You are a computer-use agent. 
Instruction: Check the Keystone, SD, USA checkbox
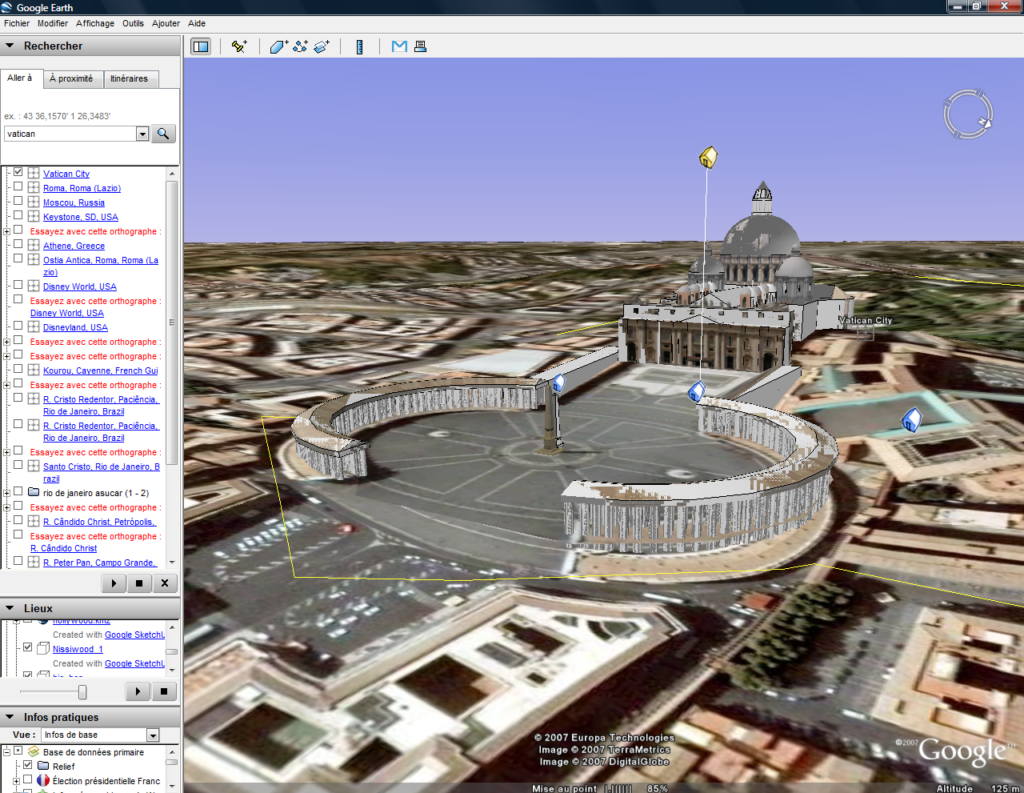18,215
